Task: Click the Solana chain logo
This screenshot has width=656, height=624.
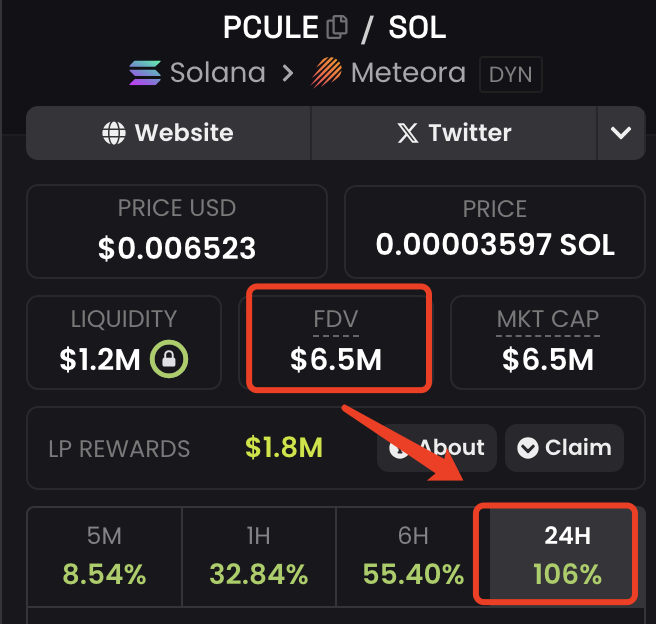Action: coord(145,73)
